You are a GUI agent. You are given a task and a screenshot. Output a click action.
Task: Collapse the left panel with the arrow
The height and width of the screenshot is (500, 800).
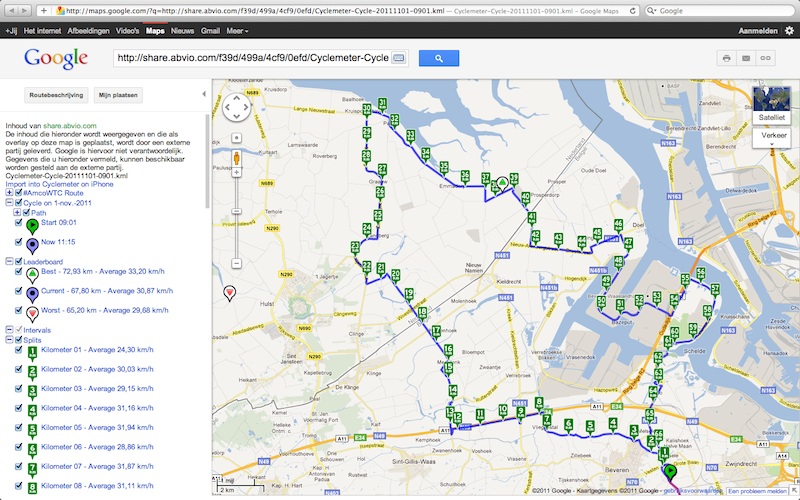[204, 94]
